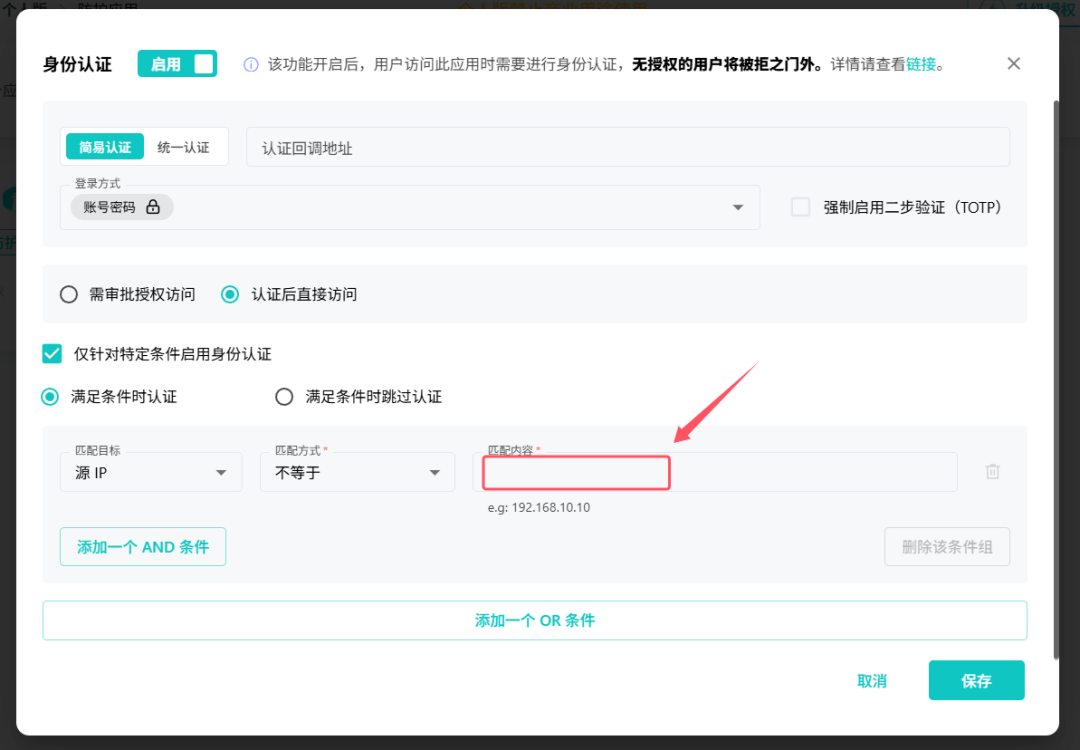Select 需审批授权访问 radio option
Image resolution: width=1080 pixels, height=750 pixels.
coord(69,295)
